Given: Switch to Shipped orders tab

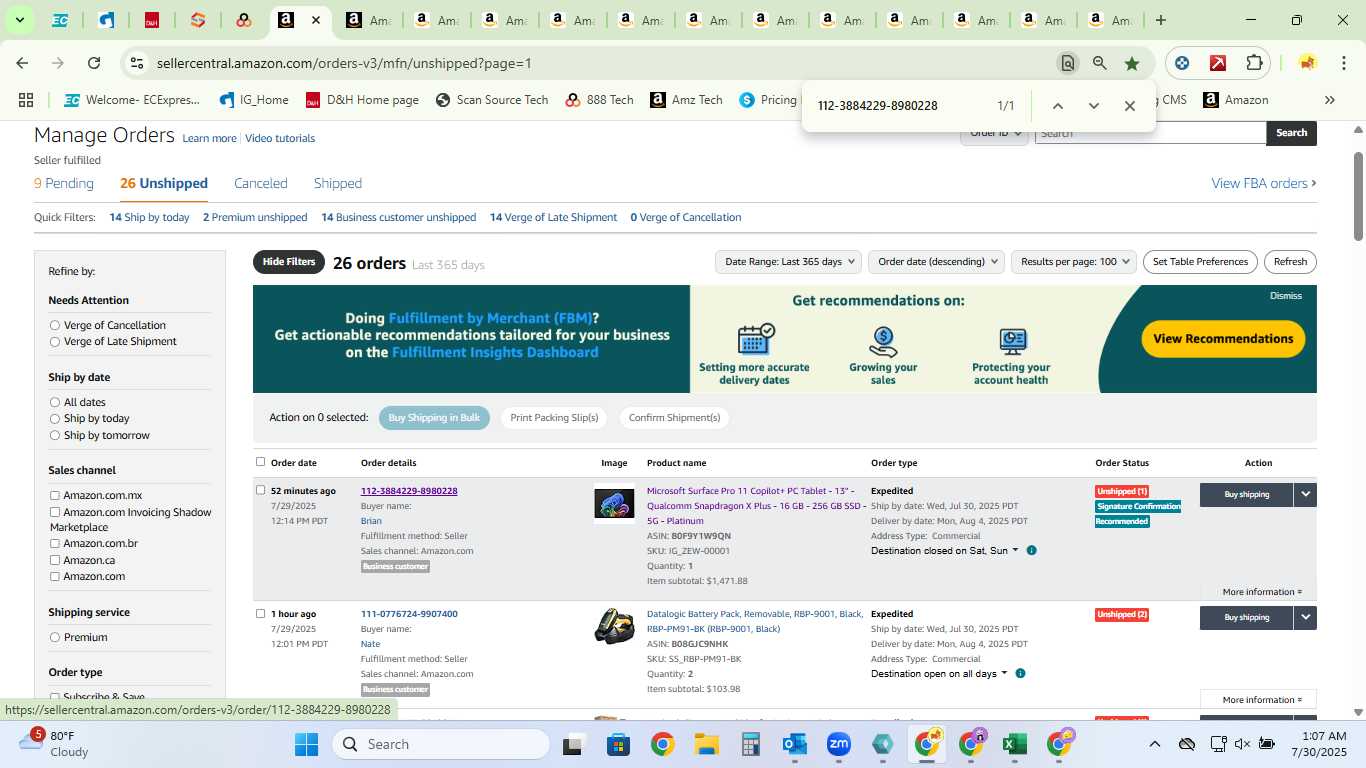Looking at the screenshot, I should pyautogui.click(x=338, y=183).
